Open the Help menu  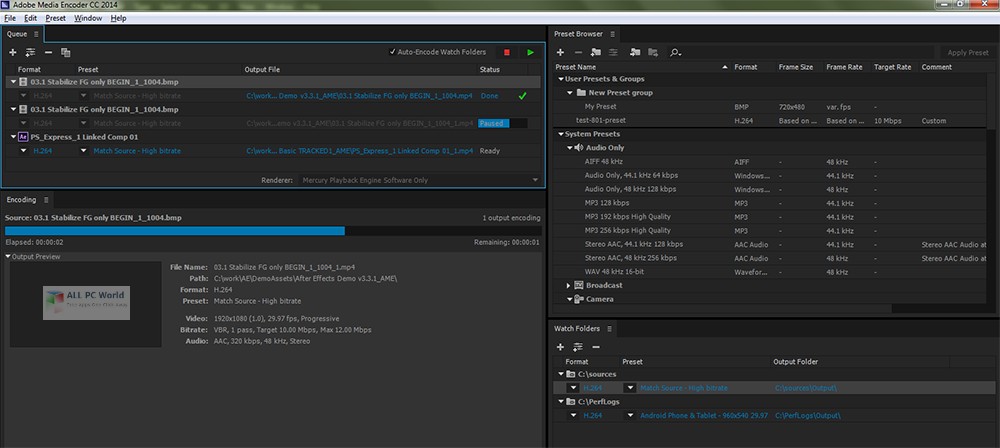tap(119, 19)
